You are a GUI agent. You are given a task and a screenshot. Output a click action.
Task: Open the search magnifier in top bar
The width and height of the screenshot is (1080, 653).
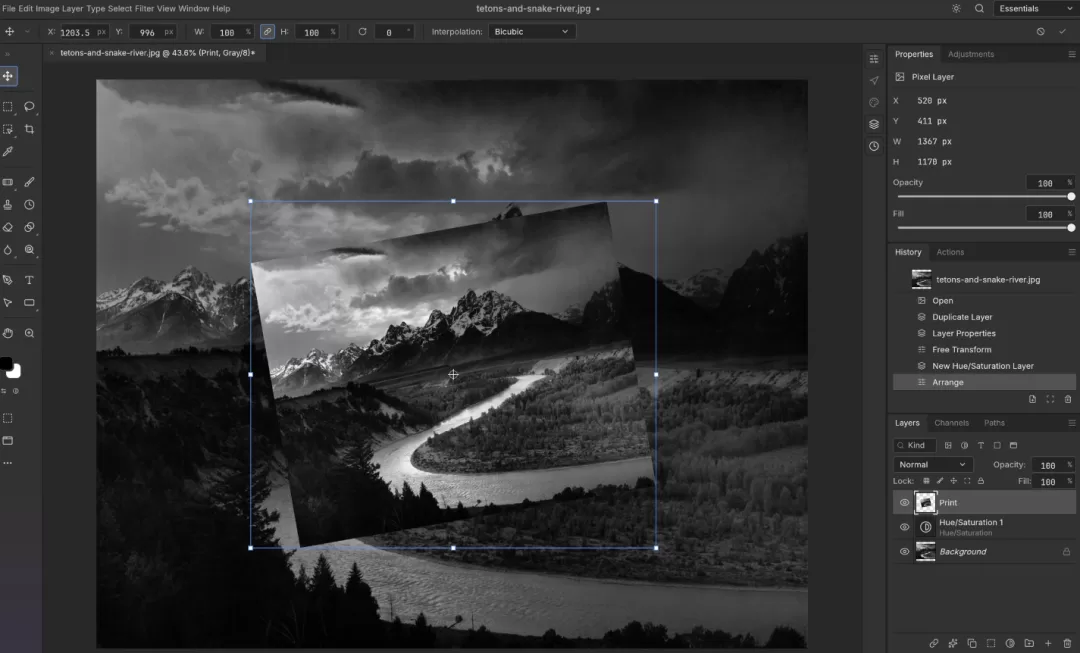pos(979,9)
